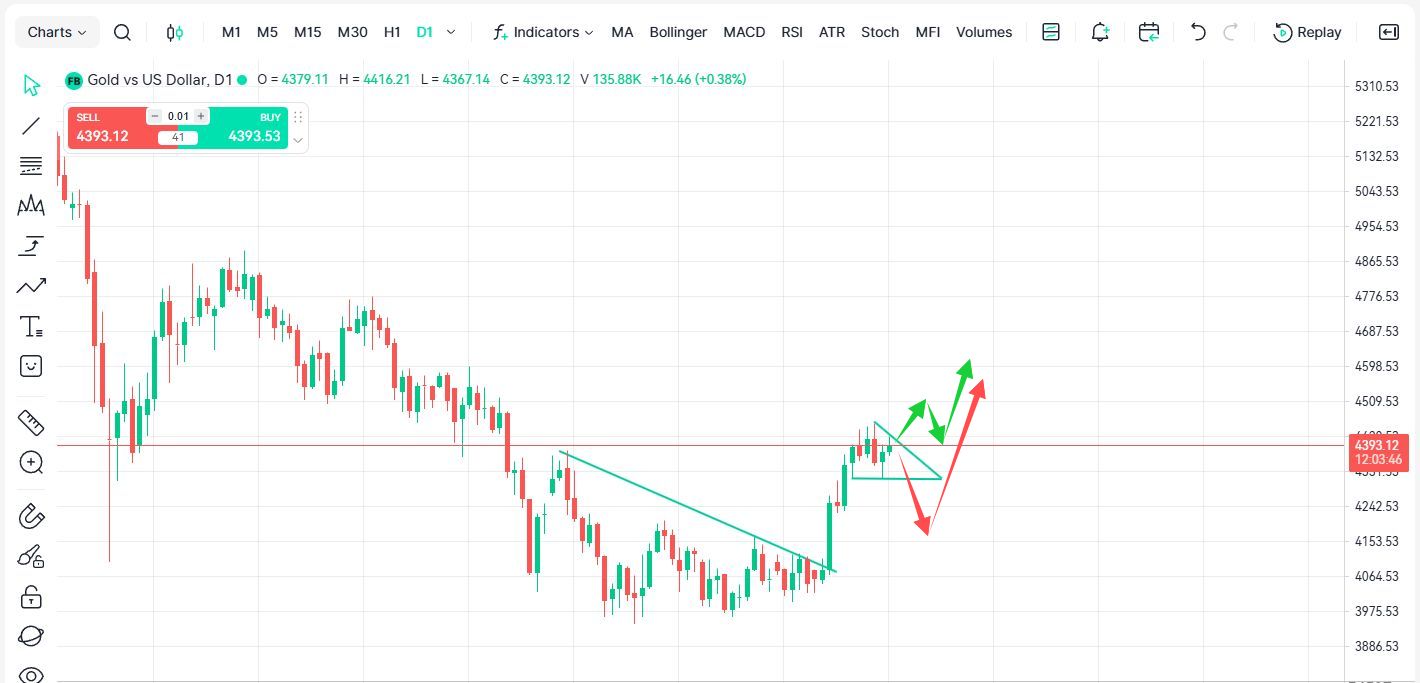Click the volume readout V 135.88K
Image resolution: width=1420 pixels, height=683 pixels.
pos(610,79)
